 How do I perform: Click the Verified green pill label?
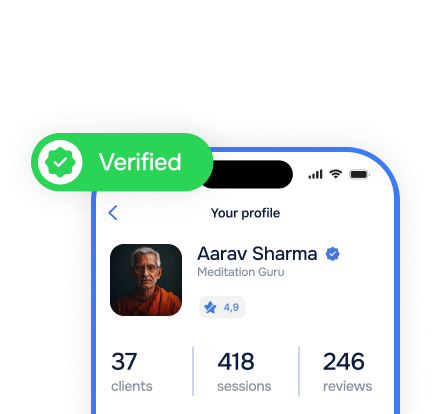(122, 162)
